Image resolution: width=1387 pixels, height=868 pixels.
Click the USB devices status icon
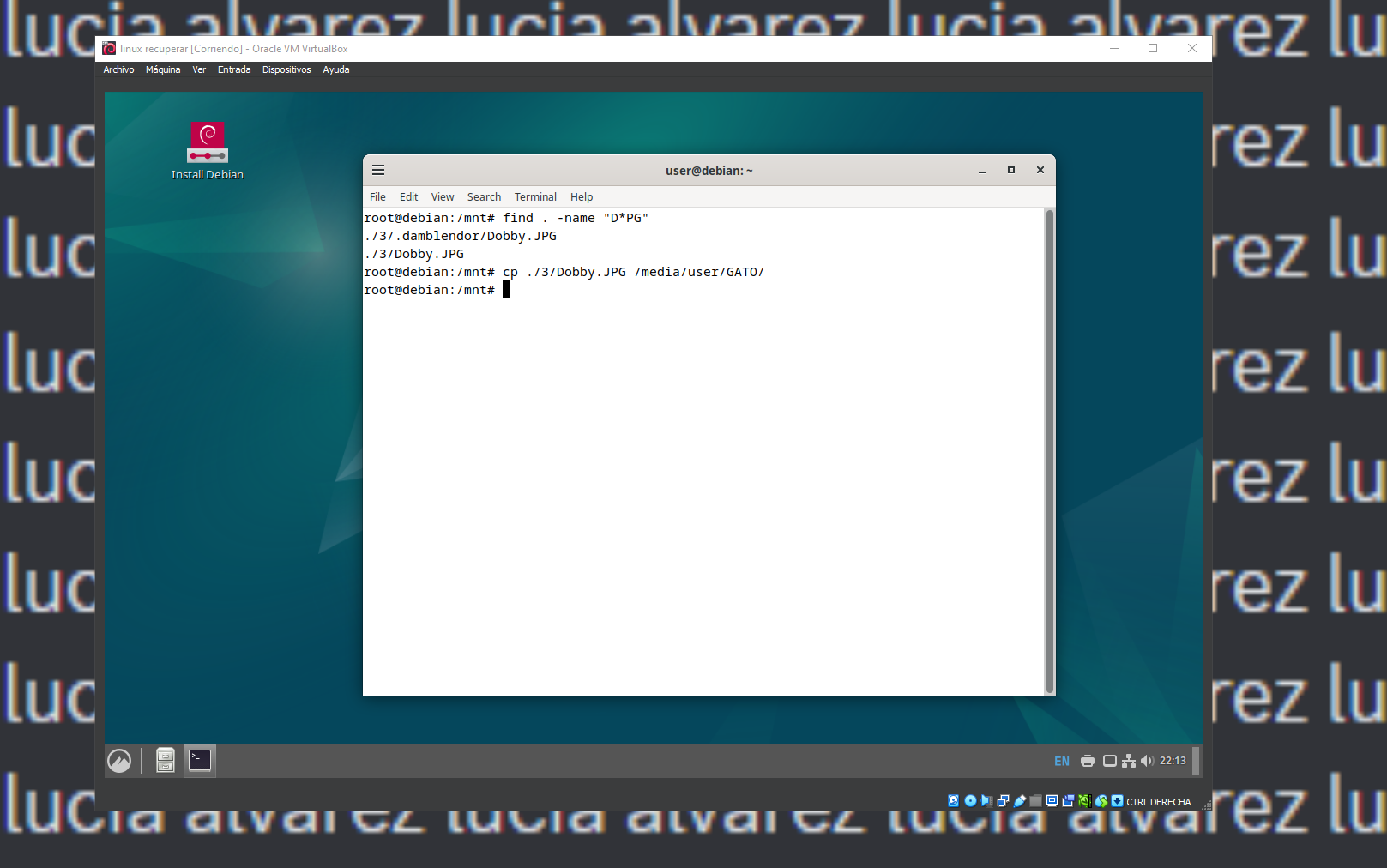(1020, 800)
